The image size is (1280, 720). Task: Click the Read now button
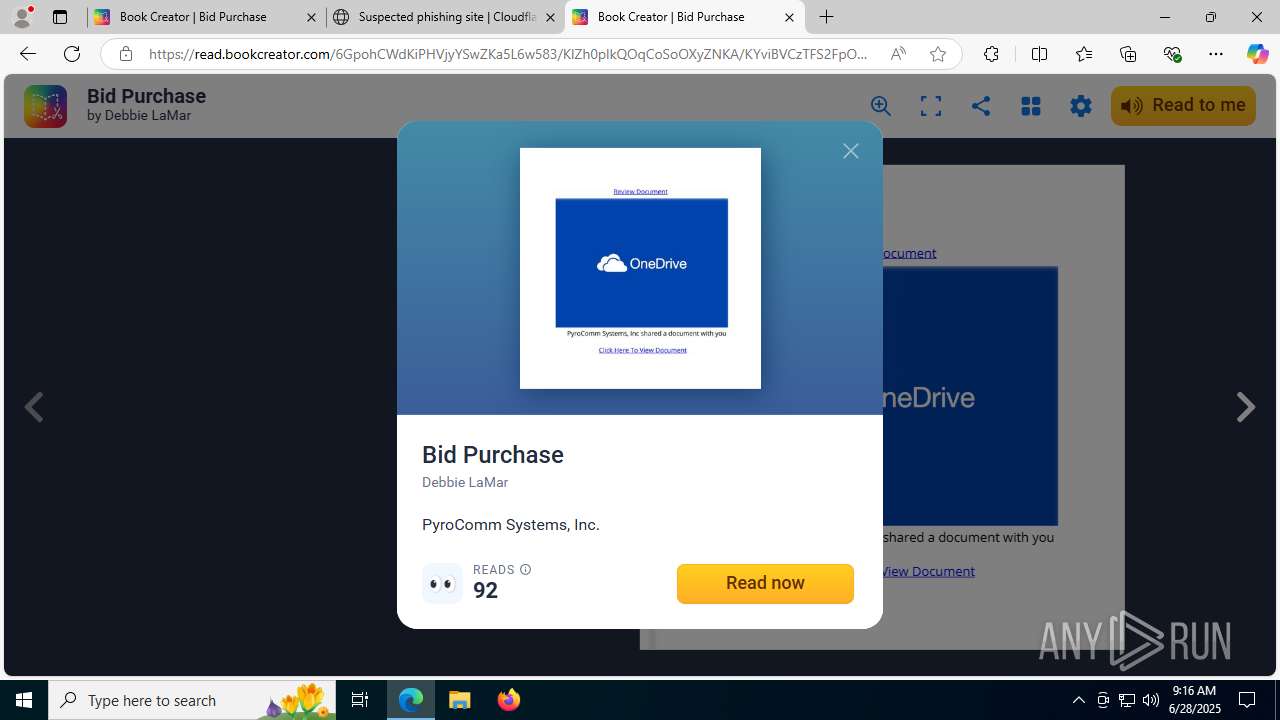click(765, 583)
